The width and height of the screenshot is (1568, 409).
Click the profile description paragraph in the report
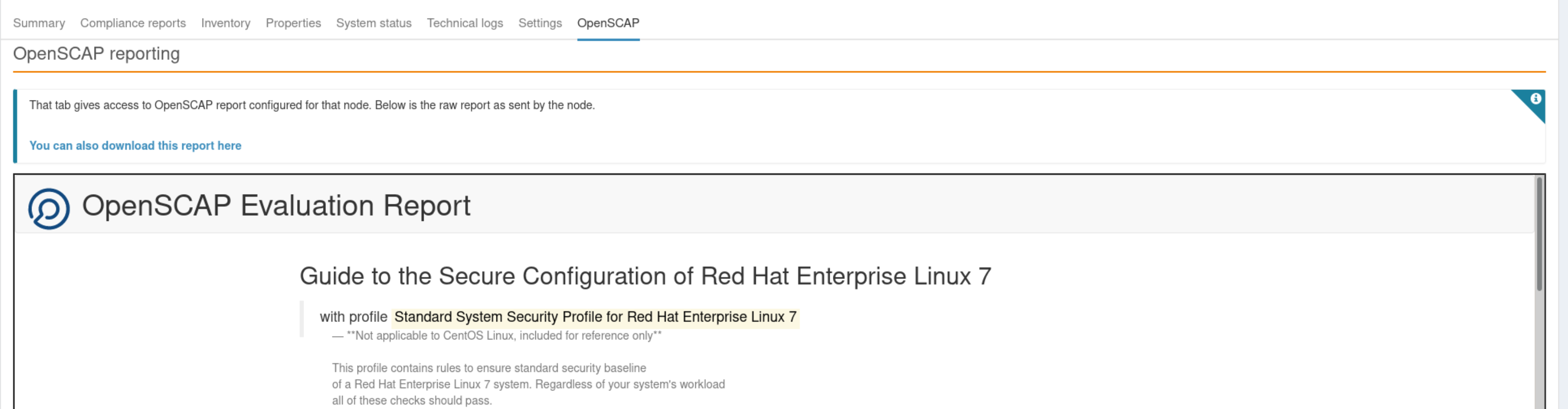pos(528,384)
